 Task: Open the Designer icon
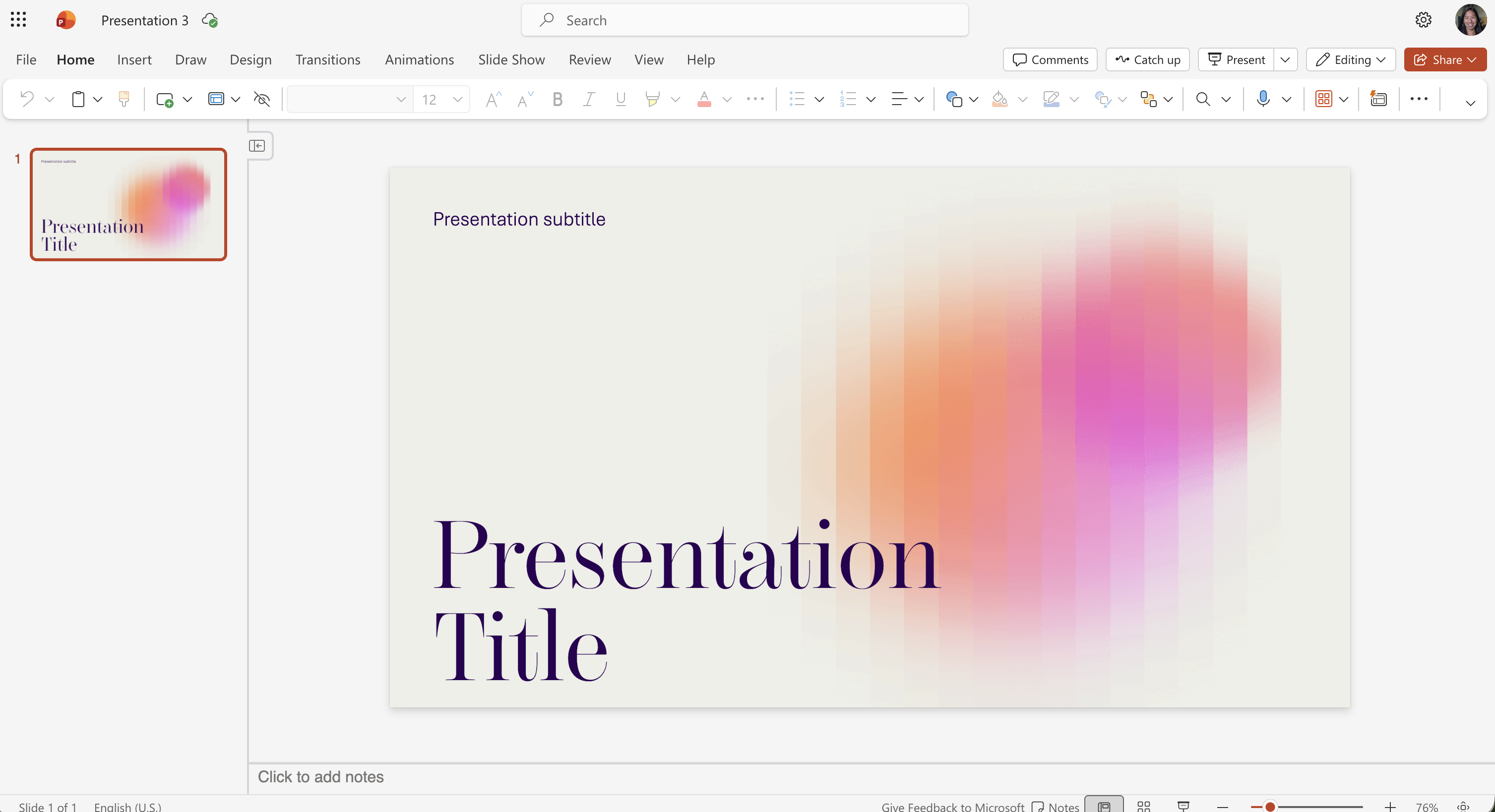(x=1323, y=99)
